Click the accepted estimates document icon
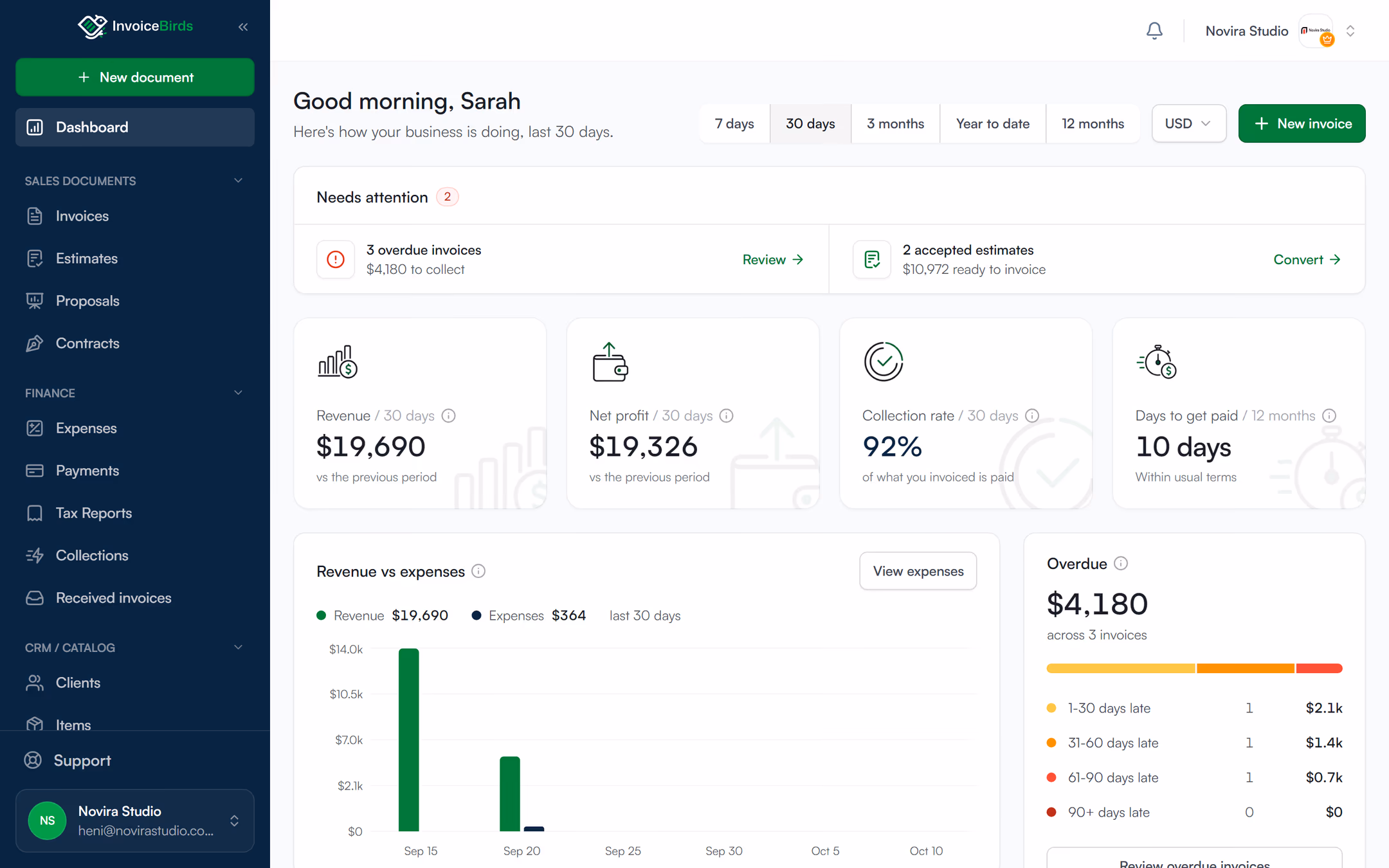This screenshot has height=868, width=1389. [x=872, y=259]
